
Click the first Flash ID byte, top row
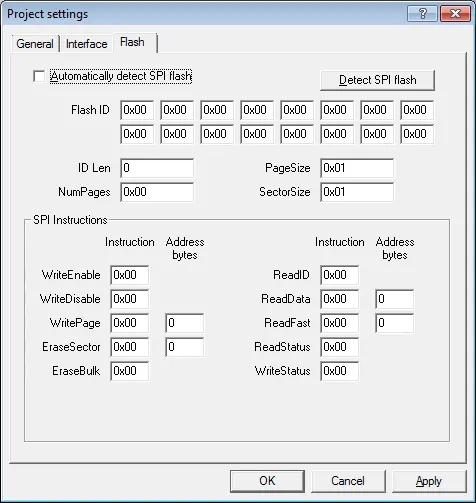tap(137, 110)
